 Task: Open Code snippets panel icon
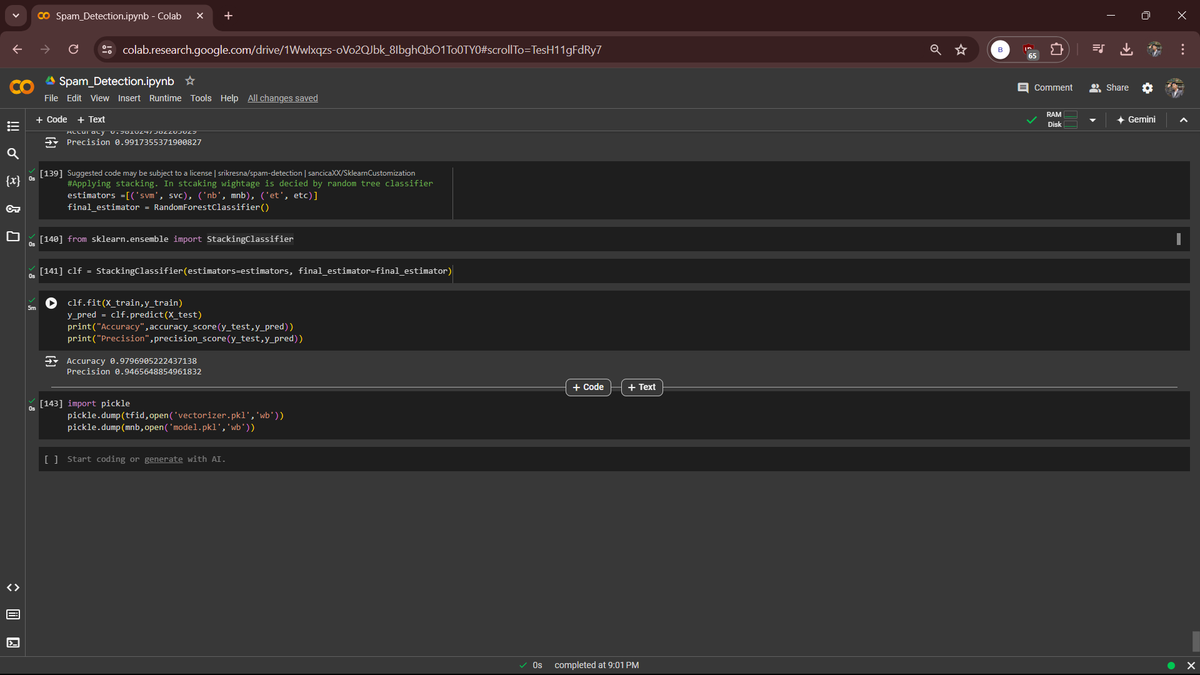coord(13,587)
